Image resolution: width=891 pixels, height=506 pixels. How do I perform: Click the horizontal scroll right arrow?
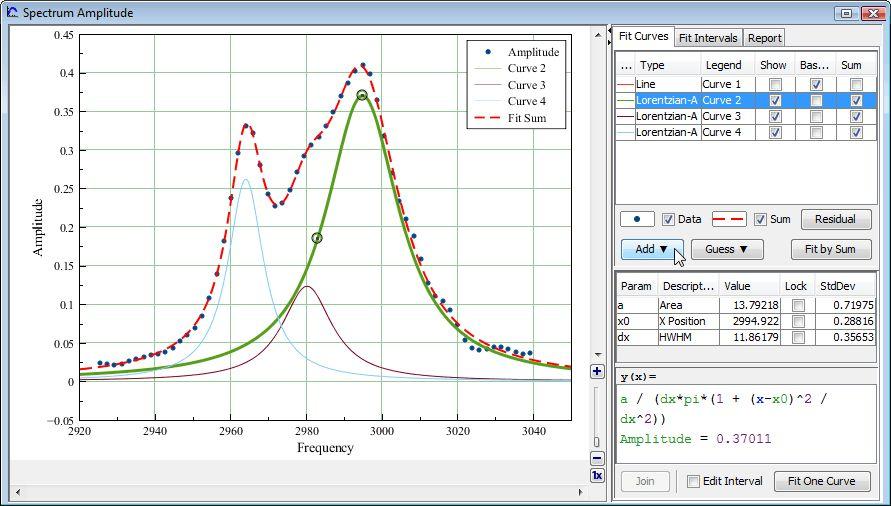click(580, 492)
